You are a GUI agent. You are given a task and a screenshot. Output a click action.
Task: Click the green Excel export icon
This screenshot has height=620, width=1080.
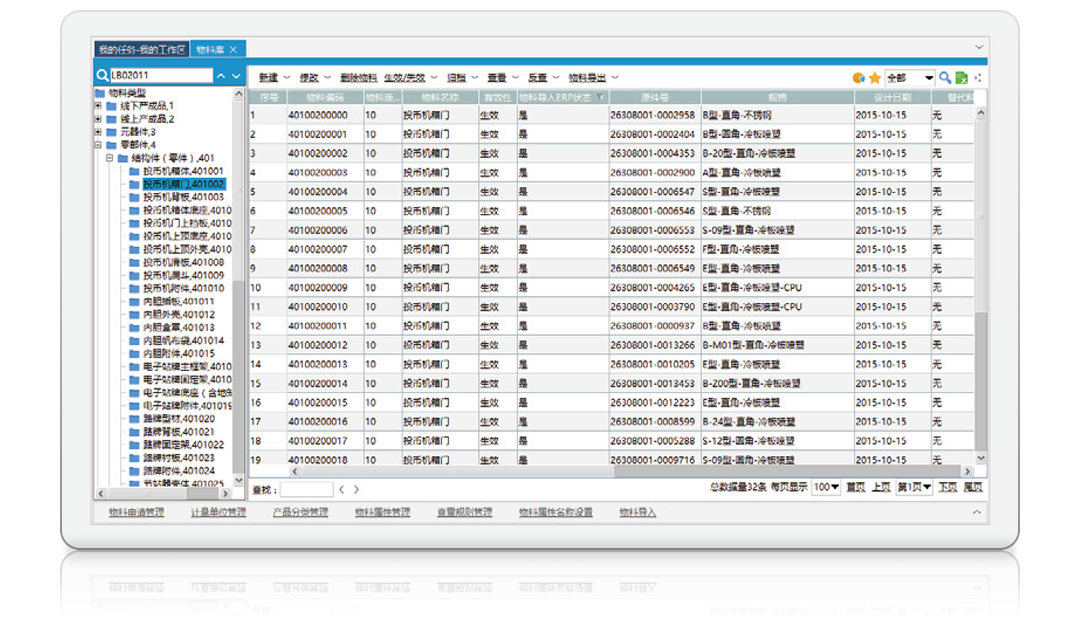(961, 78)
